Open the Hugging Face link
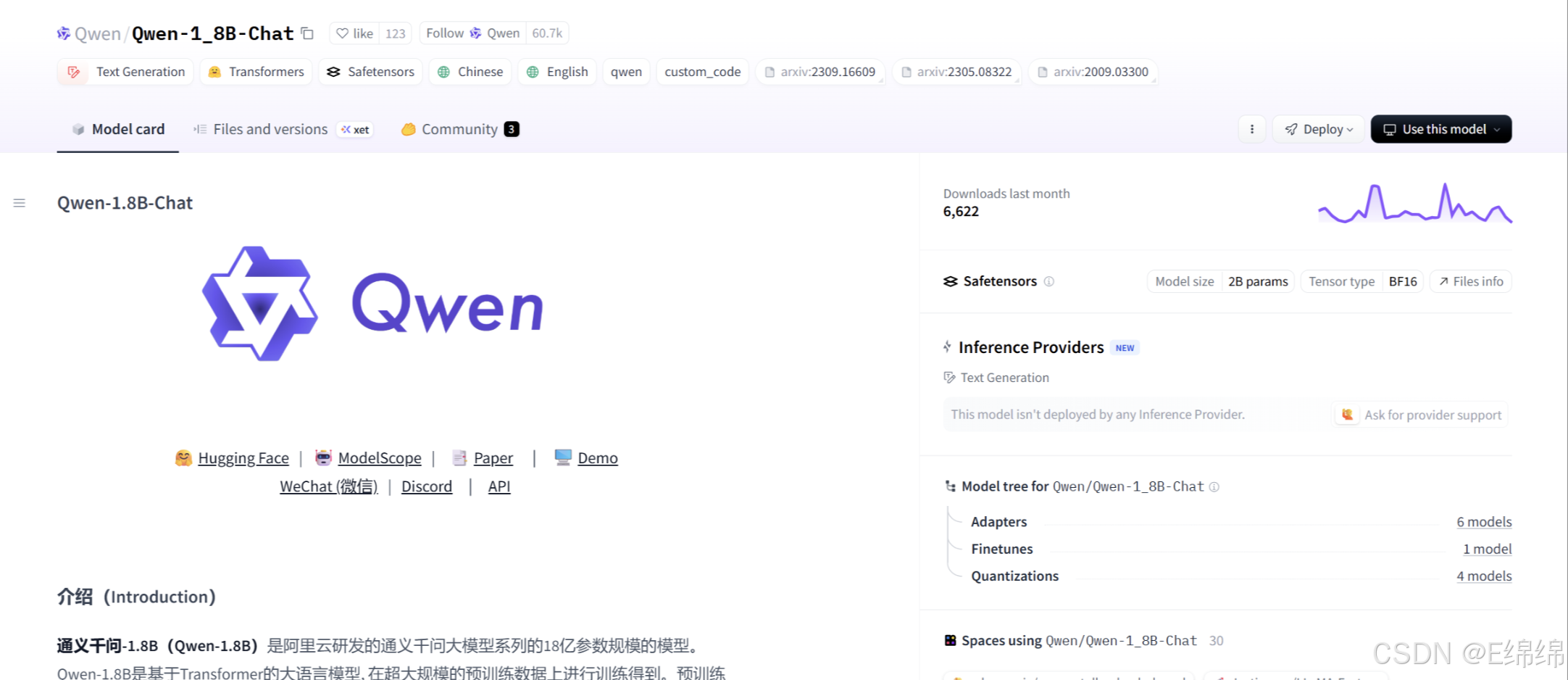The width and height of the screenshot is (1568, 680). point(243,458)
